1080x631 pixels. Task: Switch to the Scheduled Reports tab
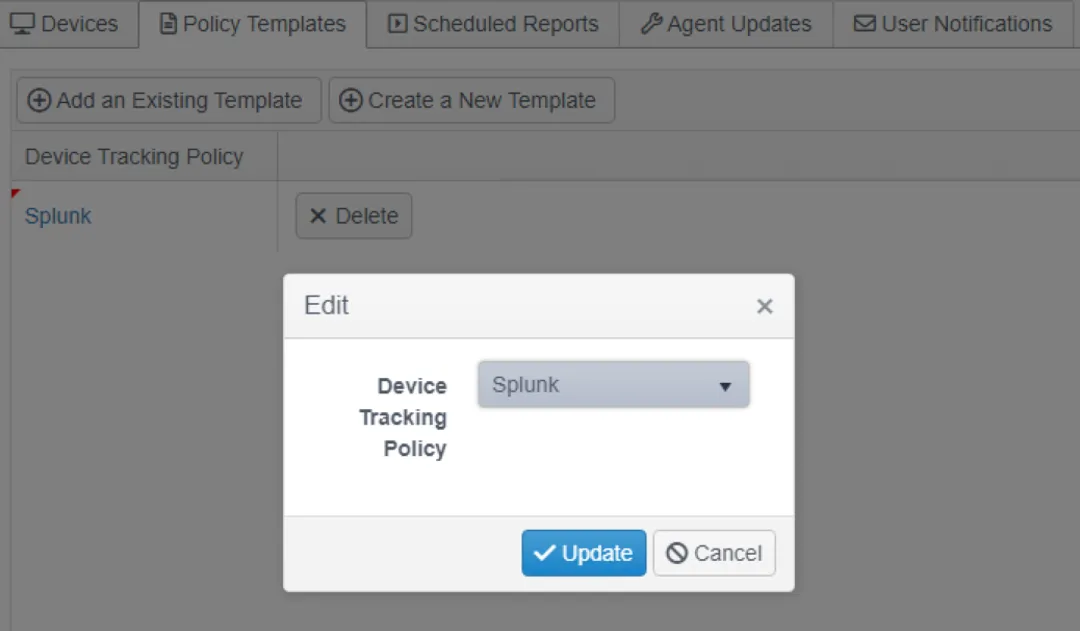click(x=493, y=24)
